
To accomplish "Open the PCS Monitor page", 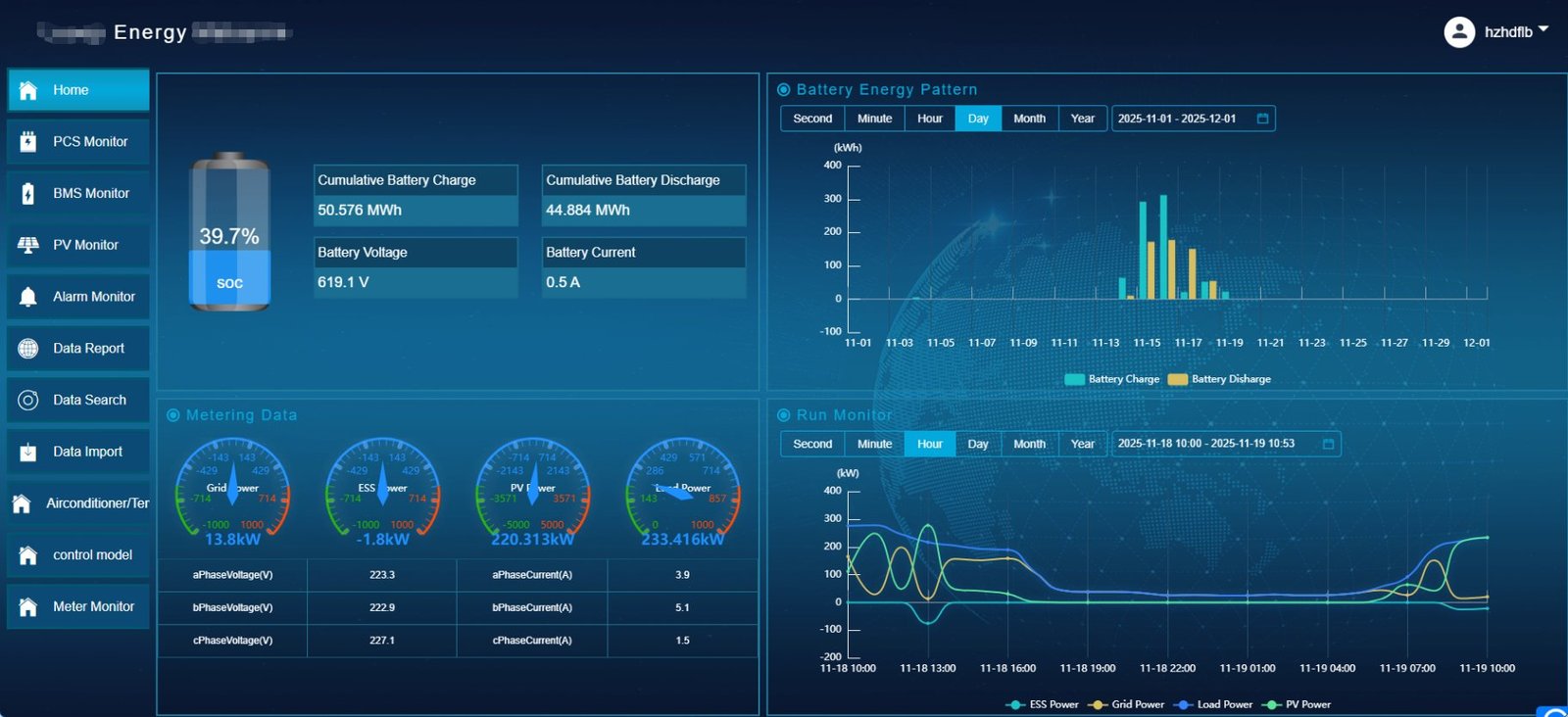I will pyautogui.click(x=78, y=142).
